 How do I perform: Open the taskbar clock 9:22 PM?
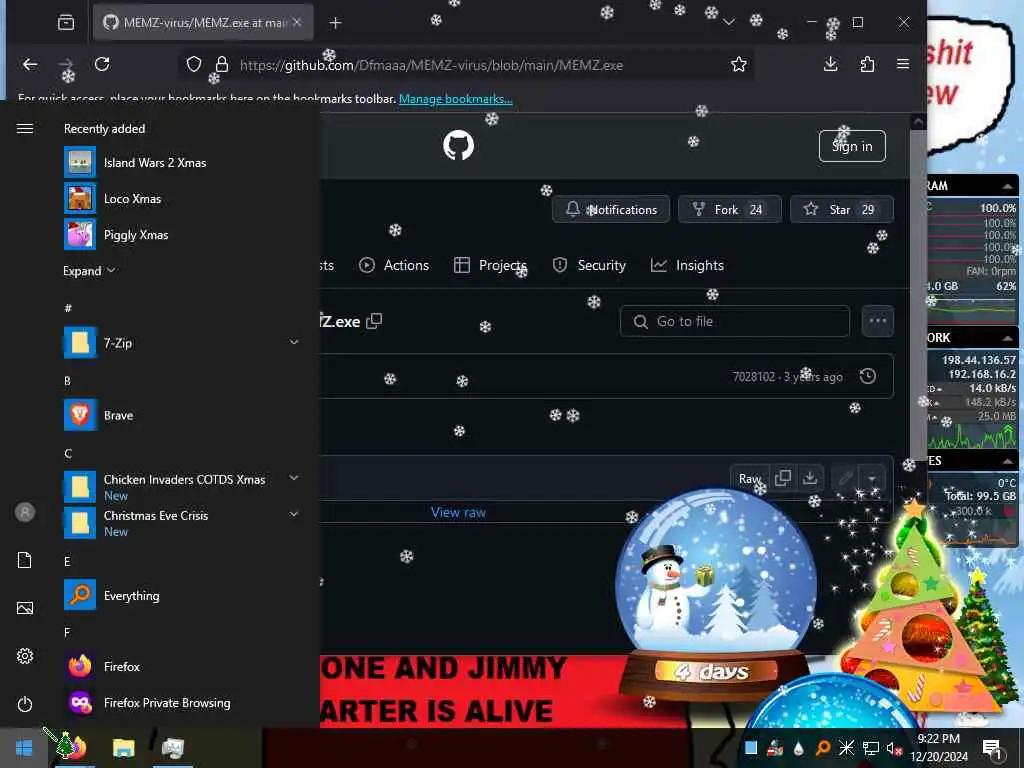(x=939, y=748)
